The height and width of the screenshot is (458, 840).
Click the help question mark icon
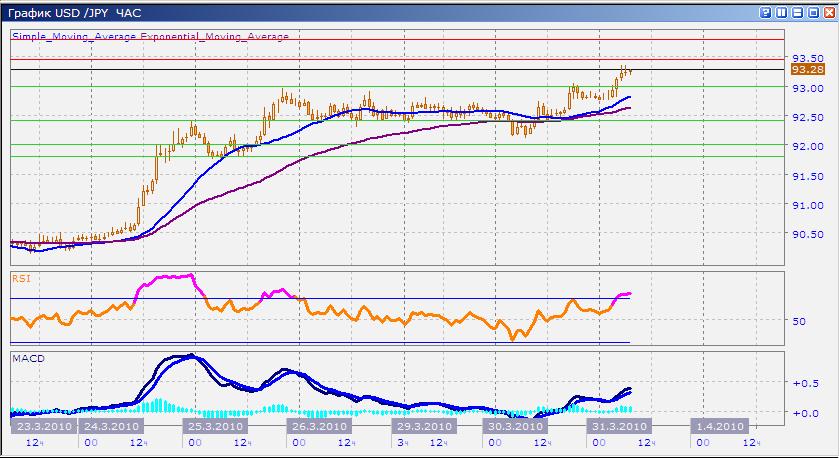(766, 13)
